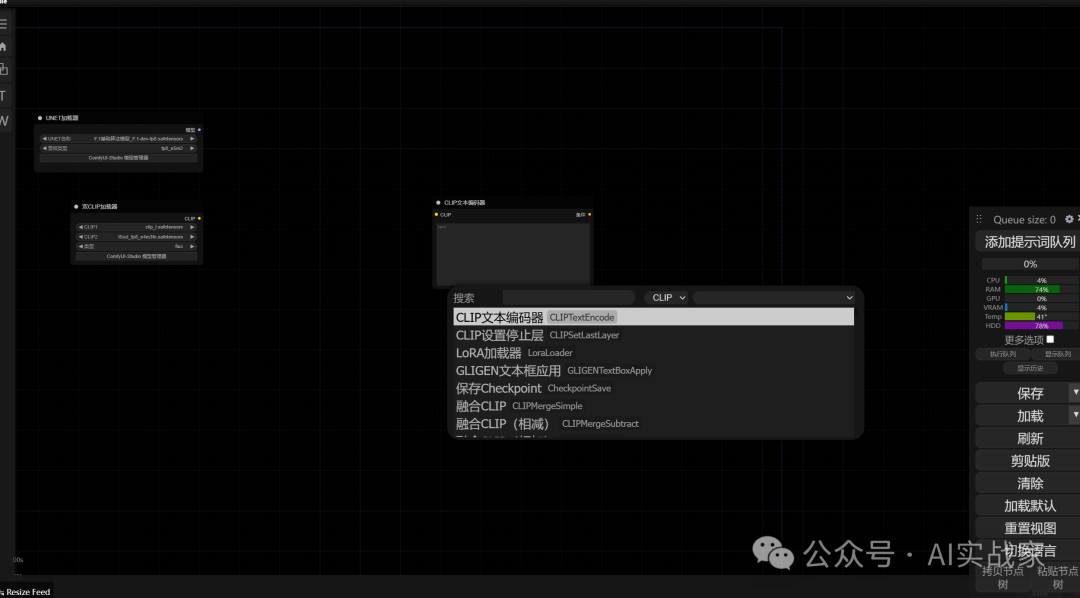Screen dimensions: 1080x598
Task: Click the text area in the CLIP文本编码器 node
Action: coord(513,253)
